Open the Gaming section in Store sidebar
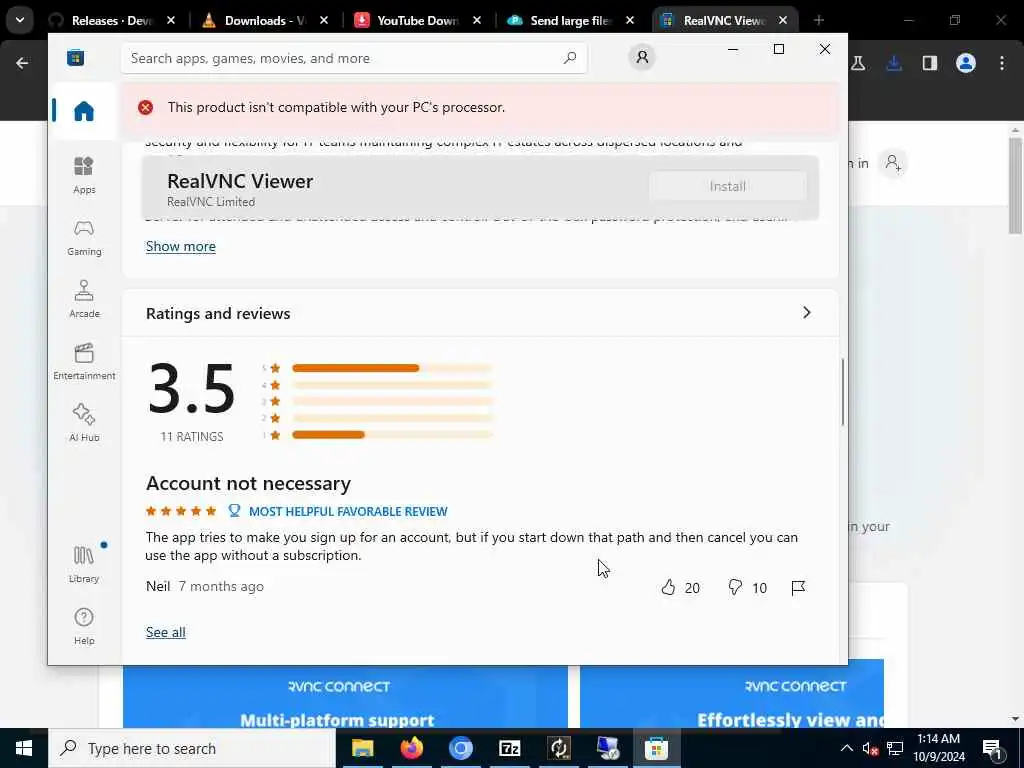The height and width of the screenshot is (768, 1024). (84, 238)
